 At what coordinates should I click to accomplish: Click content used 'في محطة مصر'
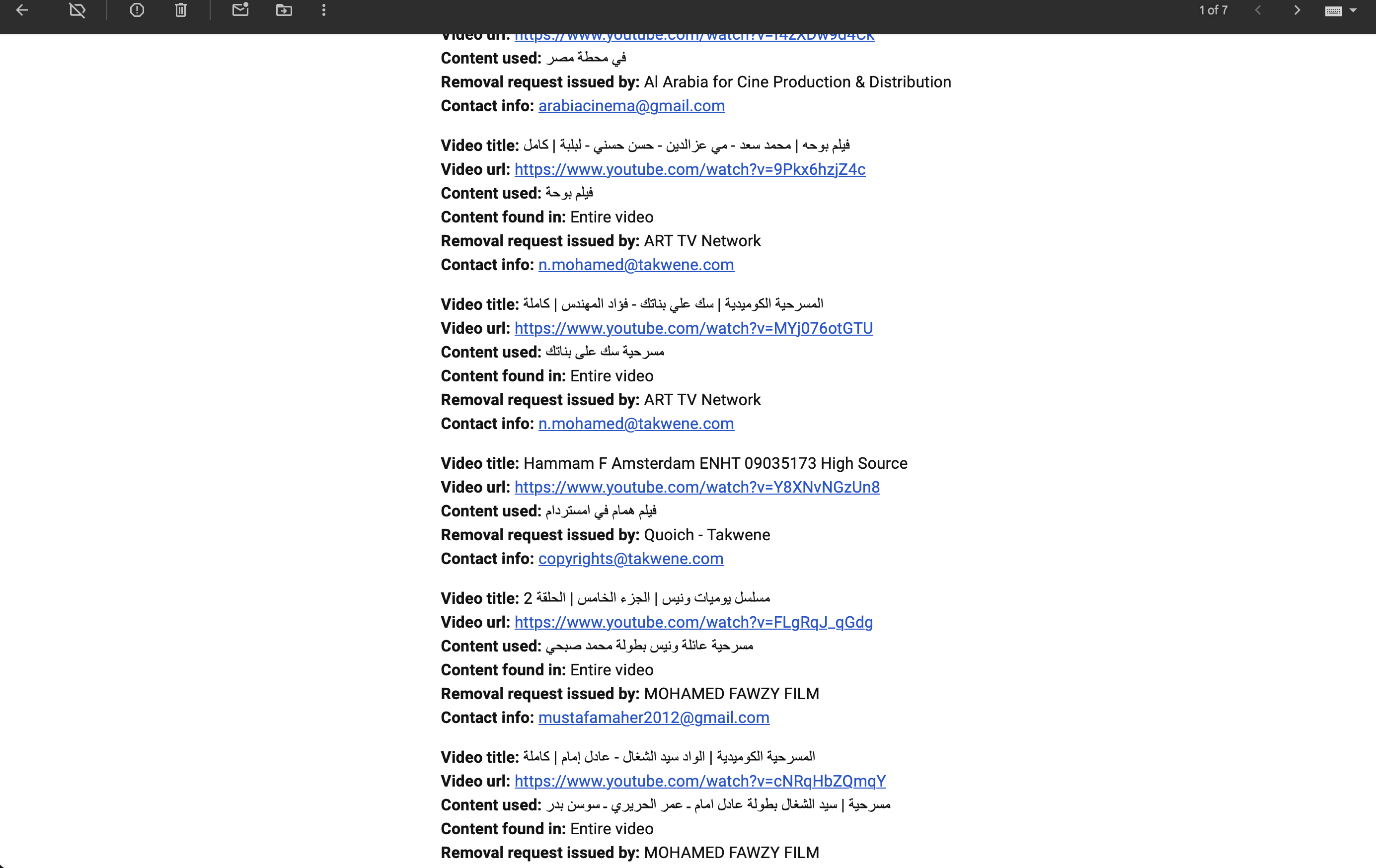586,58
